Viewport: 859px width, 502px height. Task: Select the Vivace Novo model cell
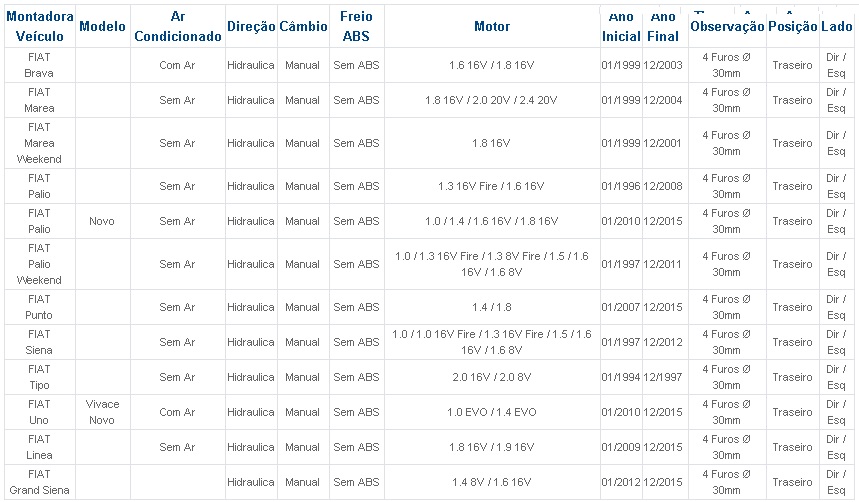102,412
